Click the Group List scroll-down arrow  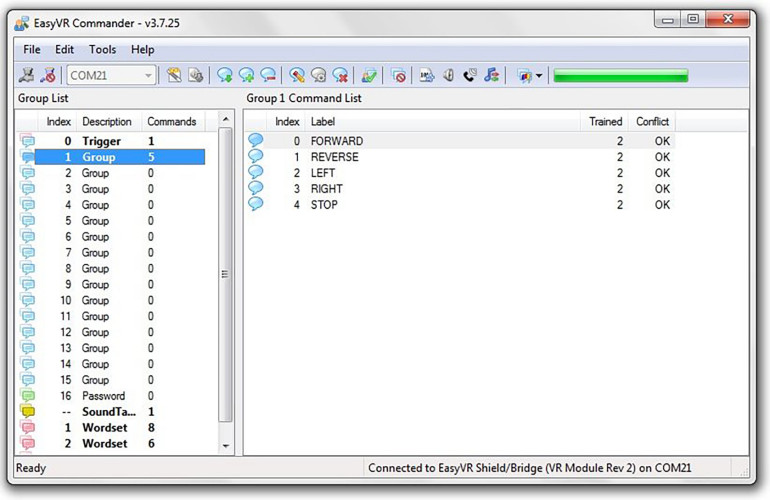coord(225,445)
